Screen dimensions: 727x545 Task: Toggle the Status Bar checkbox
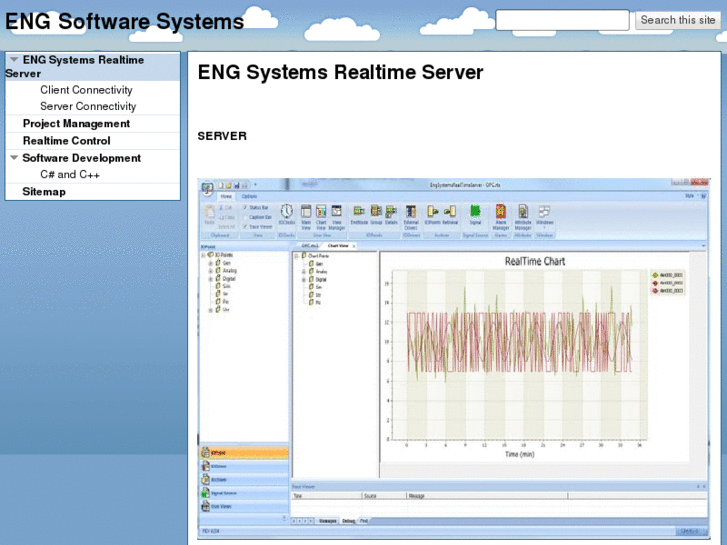(x=245, y=207)
